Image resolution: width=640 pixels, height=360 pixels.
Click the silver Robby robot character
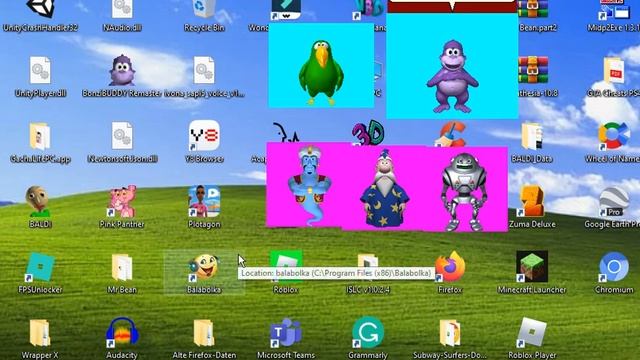pyautogui.click(x=464, y=192)
